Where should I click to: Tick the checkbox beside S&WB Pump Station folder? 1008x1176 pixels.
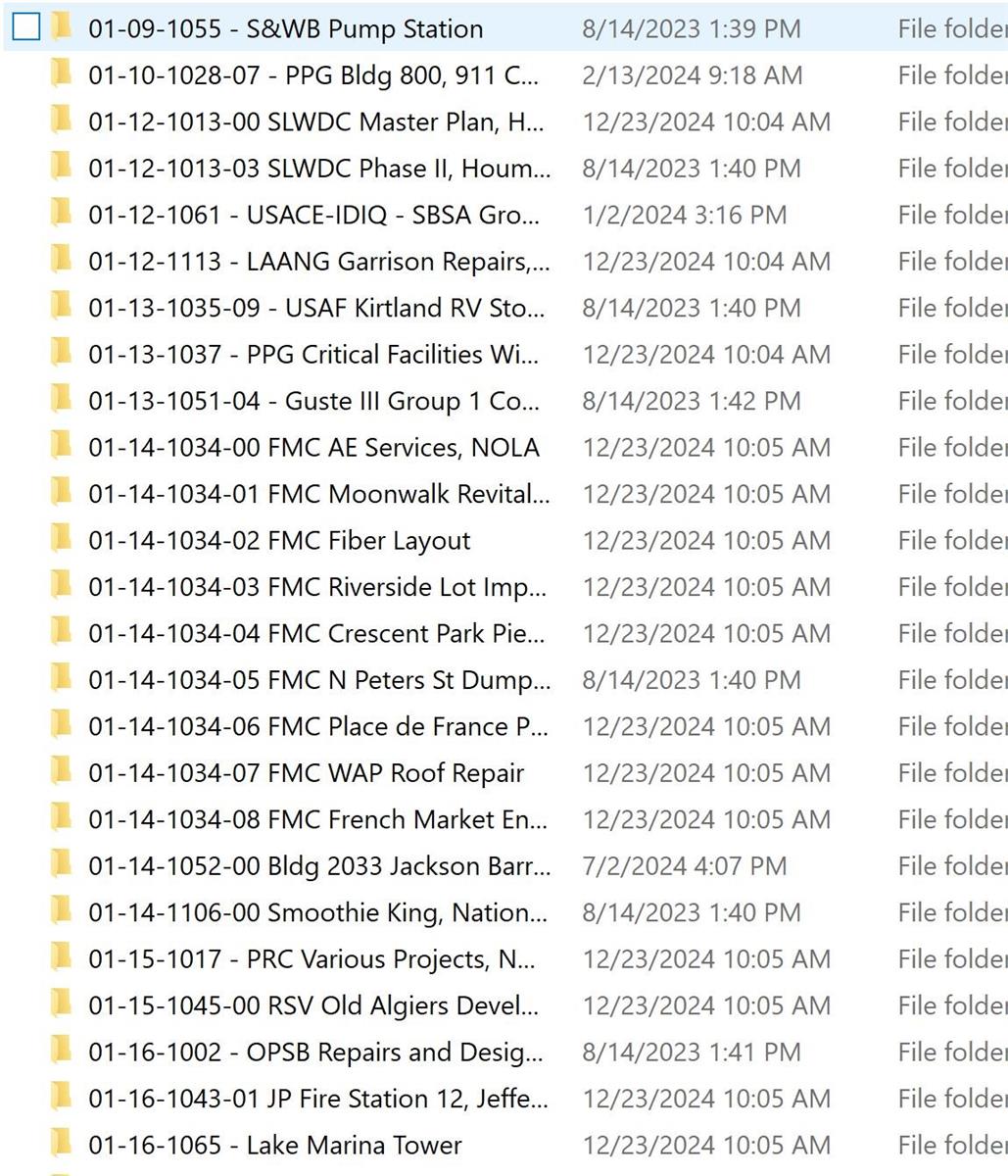tap(26, 28)
